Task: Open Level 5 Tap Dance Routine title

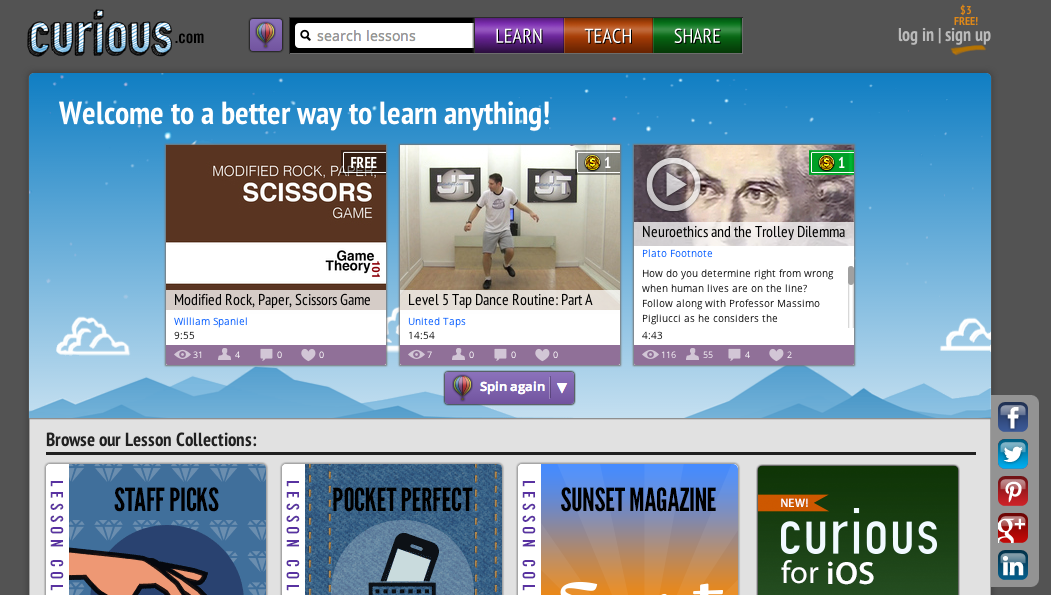Action: 500,300
